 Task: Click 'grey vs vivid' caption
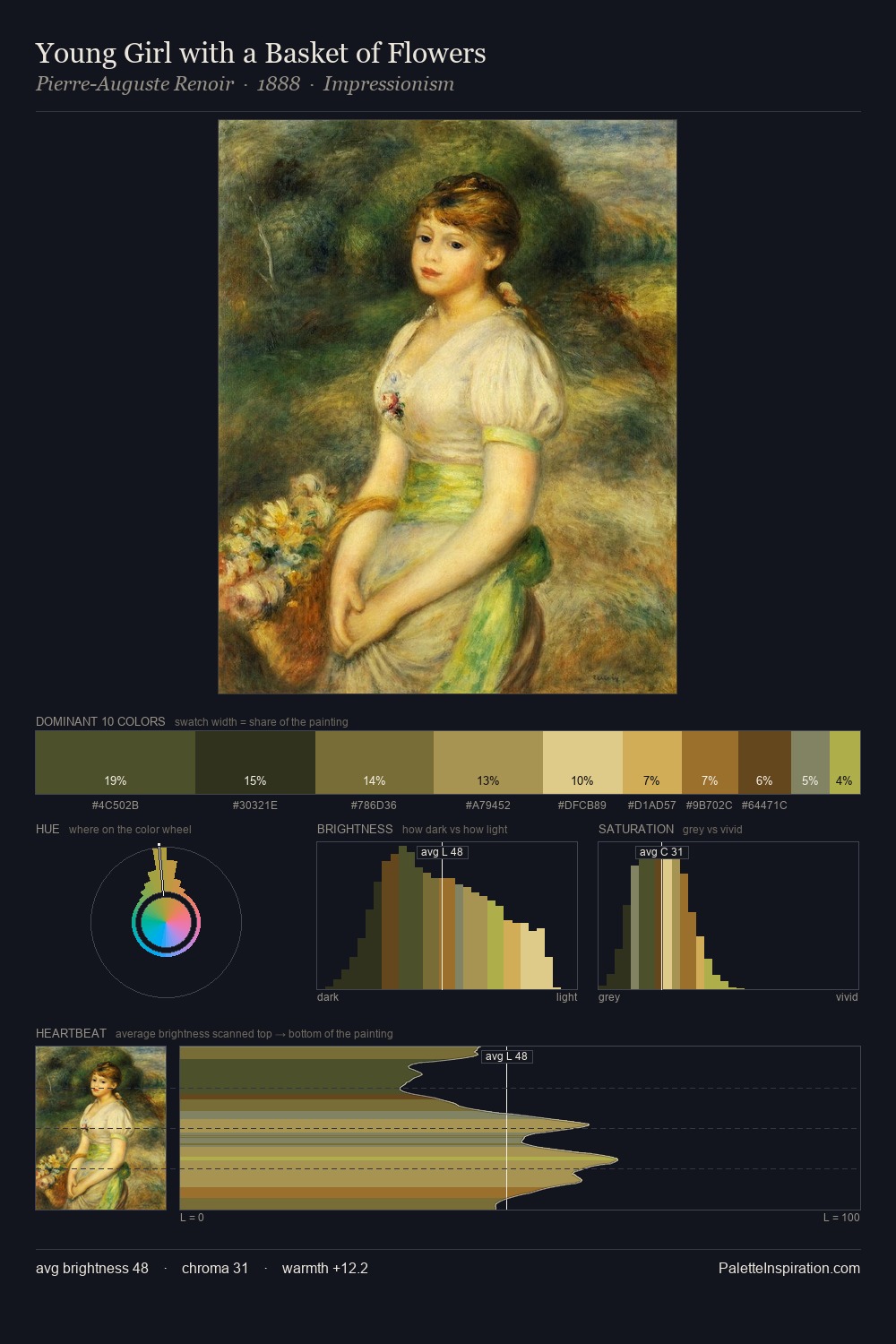tap(712, 830)
